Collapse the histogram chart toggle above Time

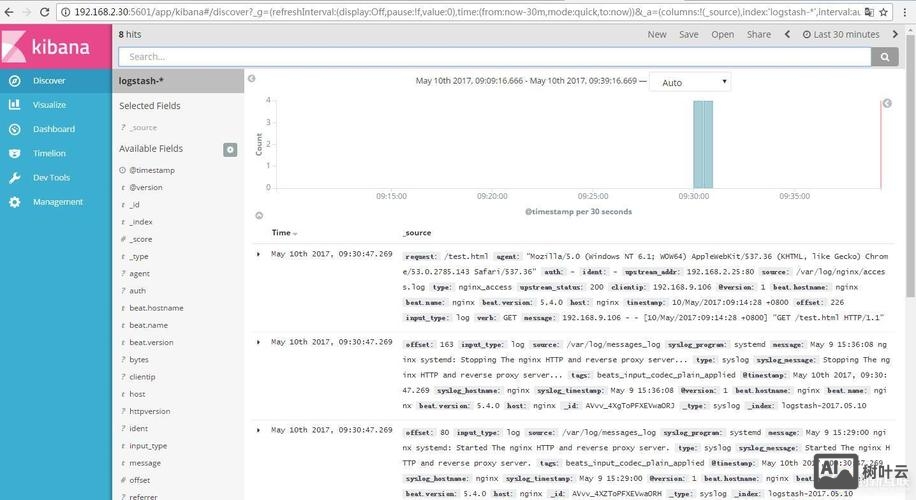259,215
